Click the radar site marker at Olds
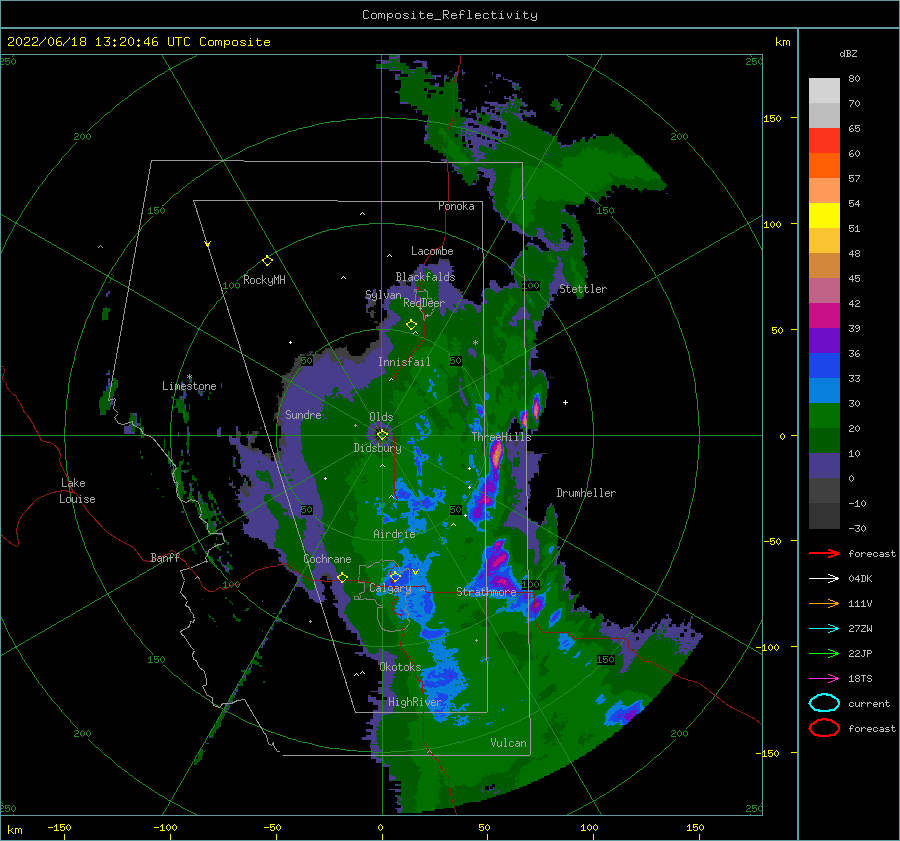 (x=382, y=435)
